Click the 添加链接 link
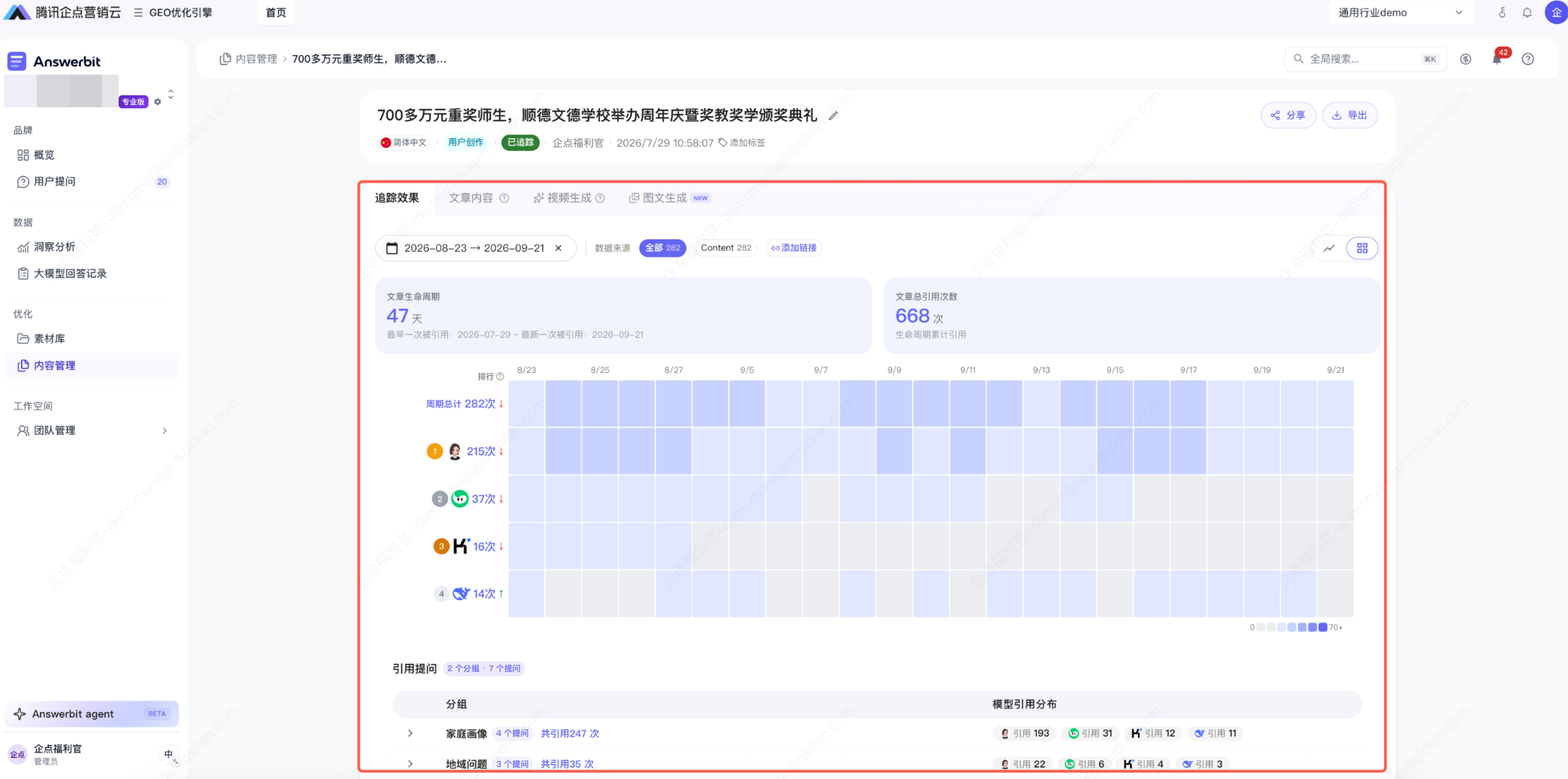The width and height of the screenshot is (1568, 779). (x=794, y=248)
